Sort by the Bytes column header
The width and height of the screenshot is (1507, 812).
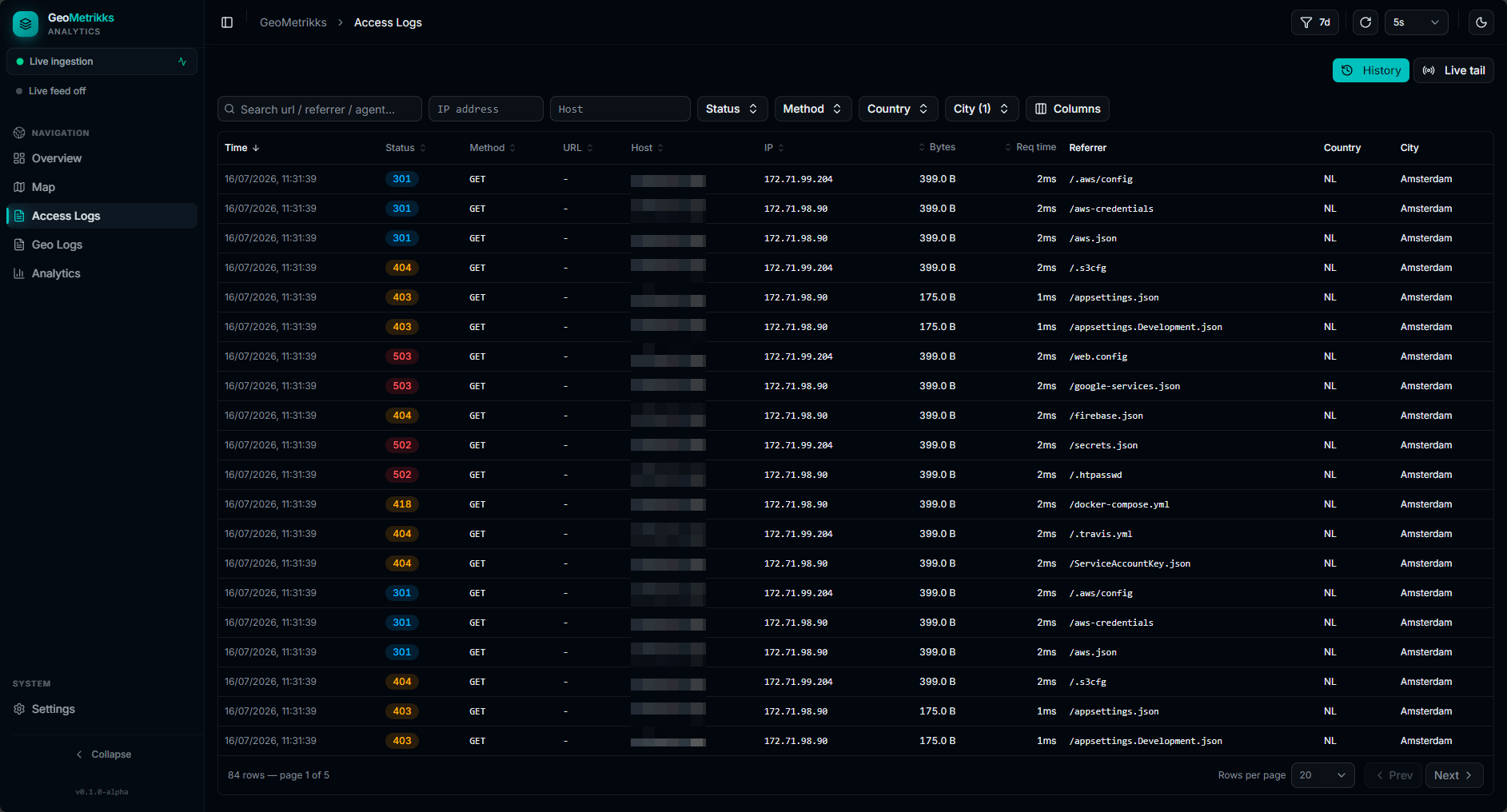(937, 147)
